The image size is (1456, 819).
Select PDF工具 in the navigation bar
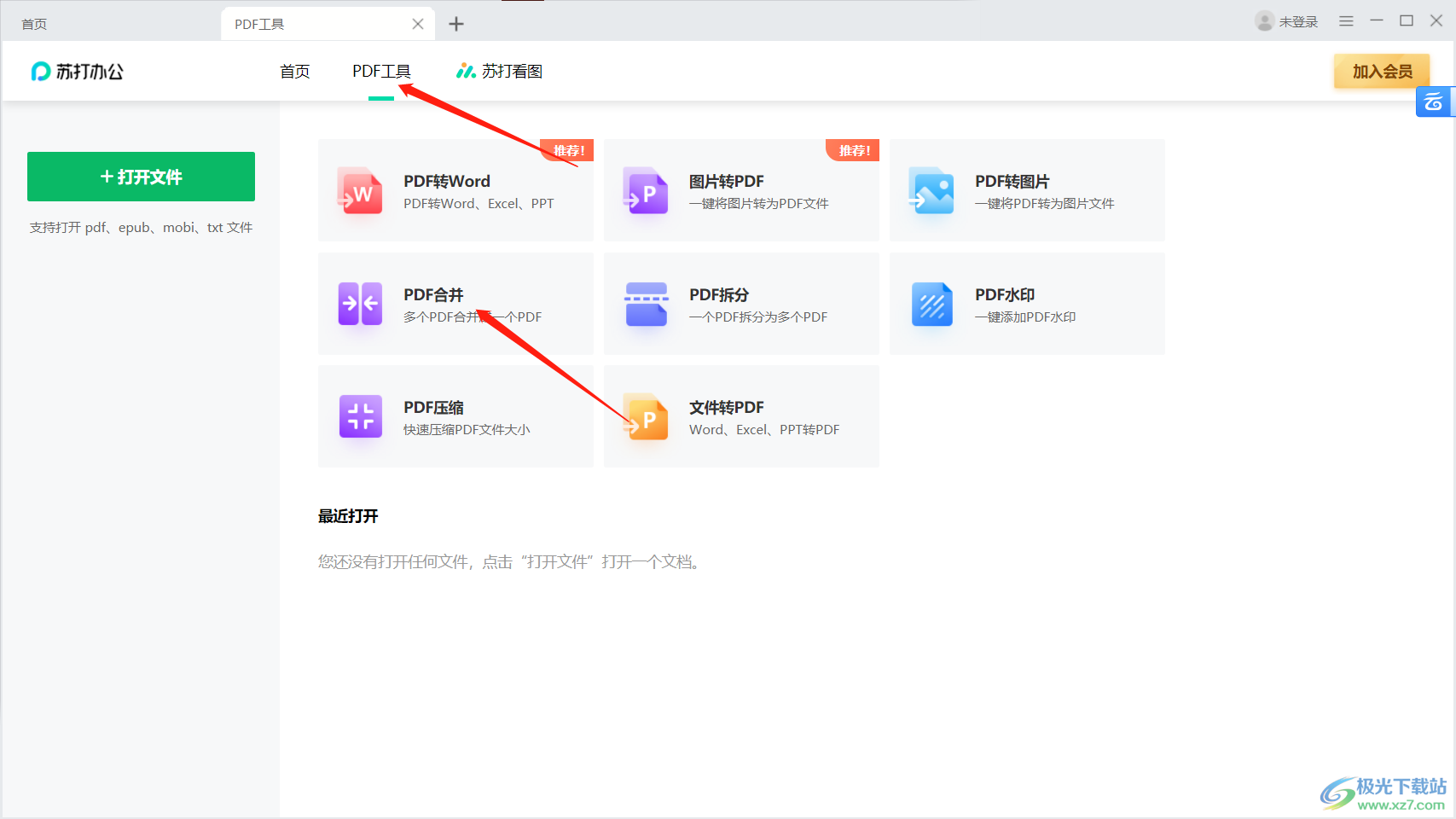[x=381, y=72]
